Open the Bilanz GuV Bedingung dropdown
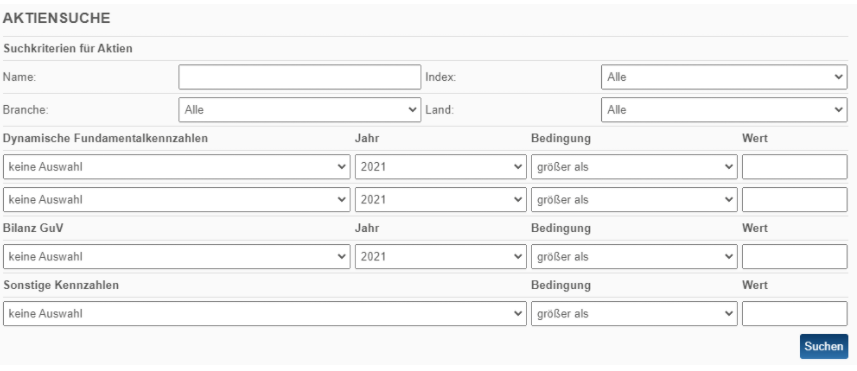The height and width of the screenshot is (371, 857). 634,256
